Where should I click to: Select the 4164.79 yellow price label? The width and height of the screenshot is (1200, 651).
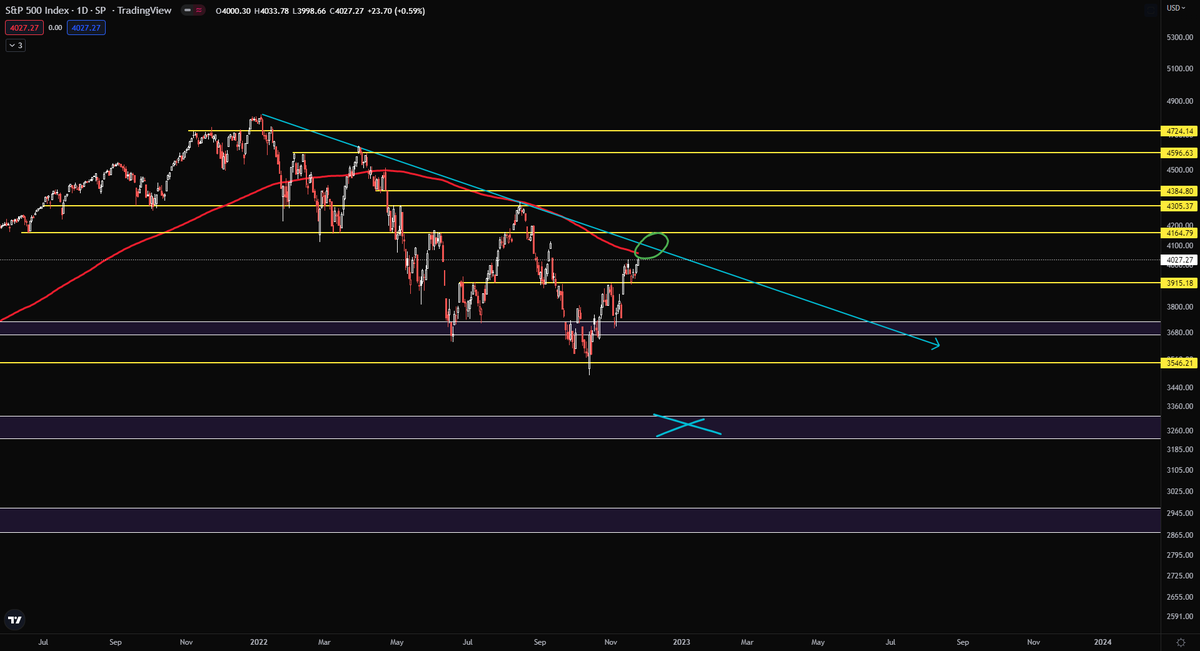tap(1180, 233)
